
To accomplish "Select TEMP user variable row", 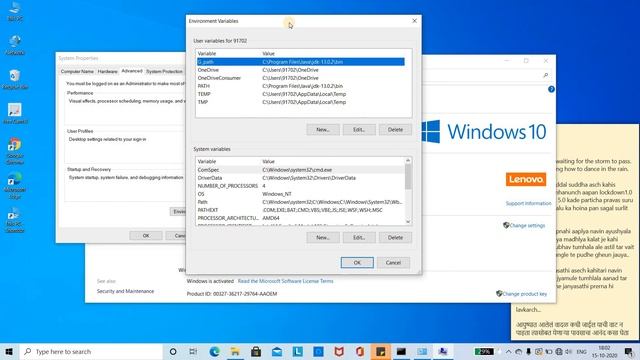I will pyautogui.click(x=300, y=94).
